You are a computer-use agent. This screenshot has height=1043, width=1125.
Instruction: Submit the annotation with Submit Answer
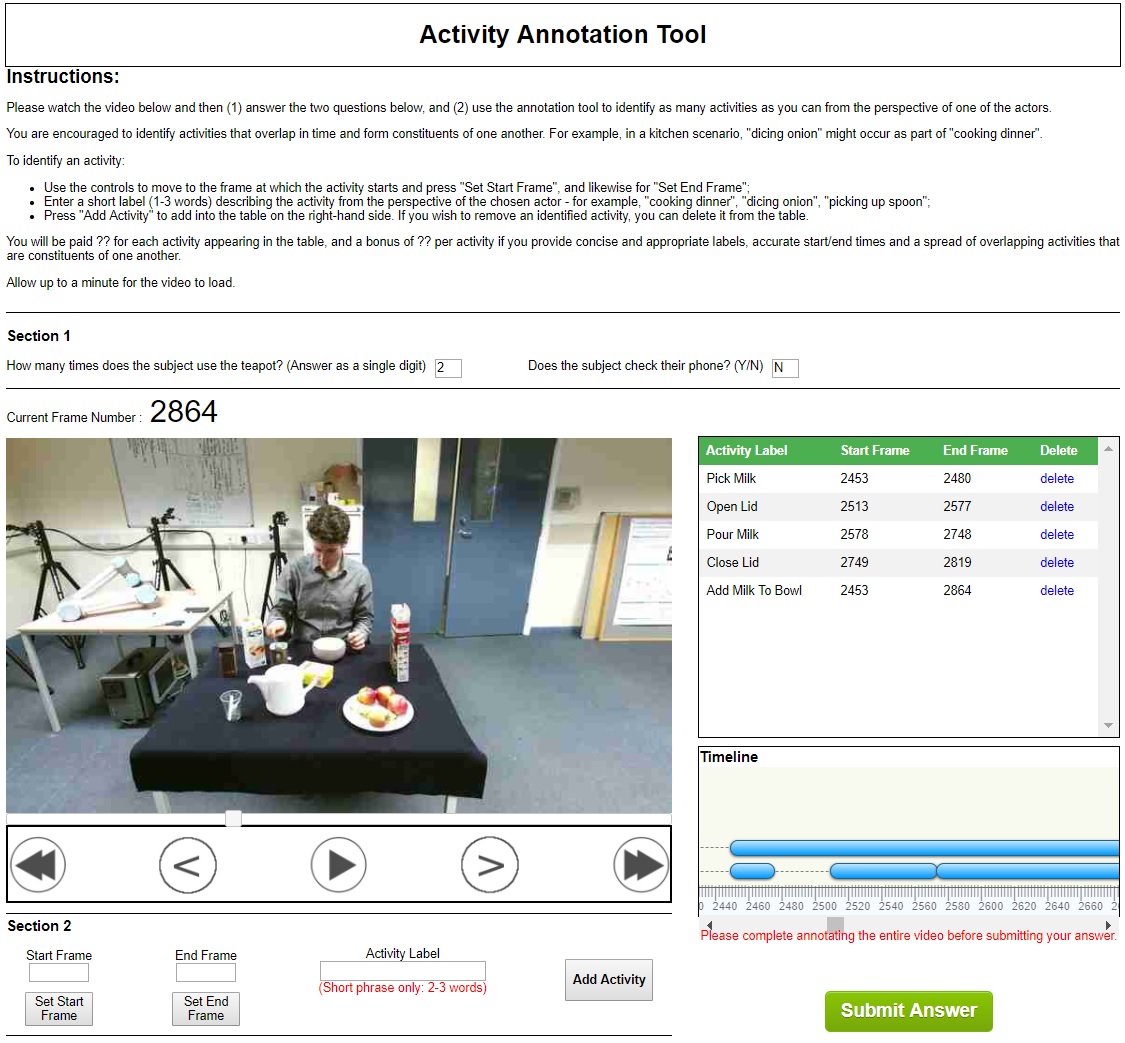pos(908,1011)
